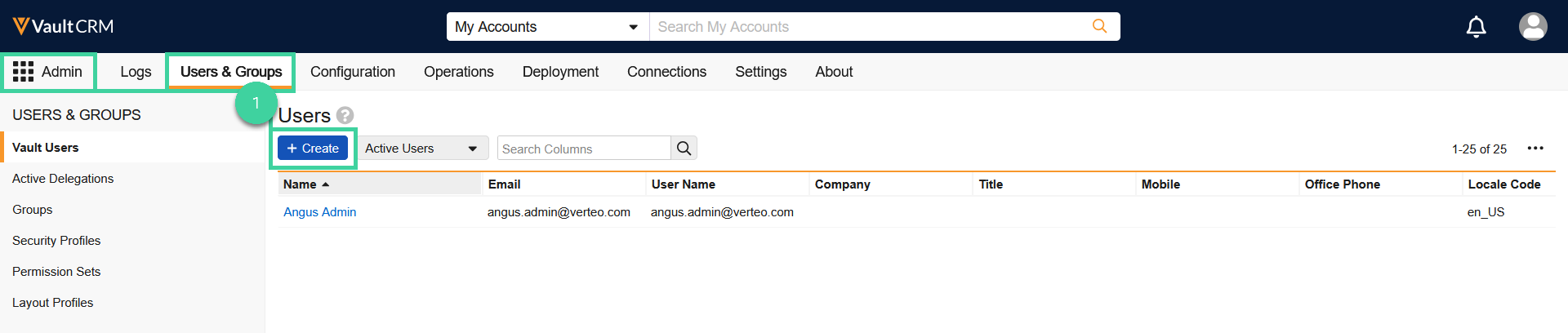
Task: Select Groups in the left sidebar
Action: (33, 210)
